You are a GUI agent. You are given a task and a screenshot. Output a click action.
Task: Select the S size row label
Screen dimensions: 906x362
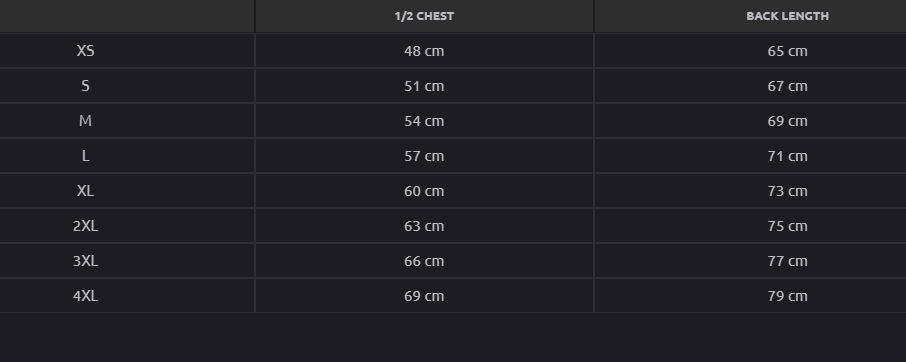tap(86, 86)
